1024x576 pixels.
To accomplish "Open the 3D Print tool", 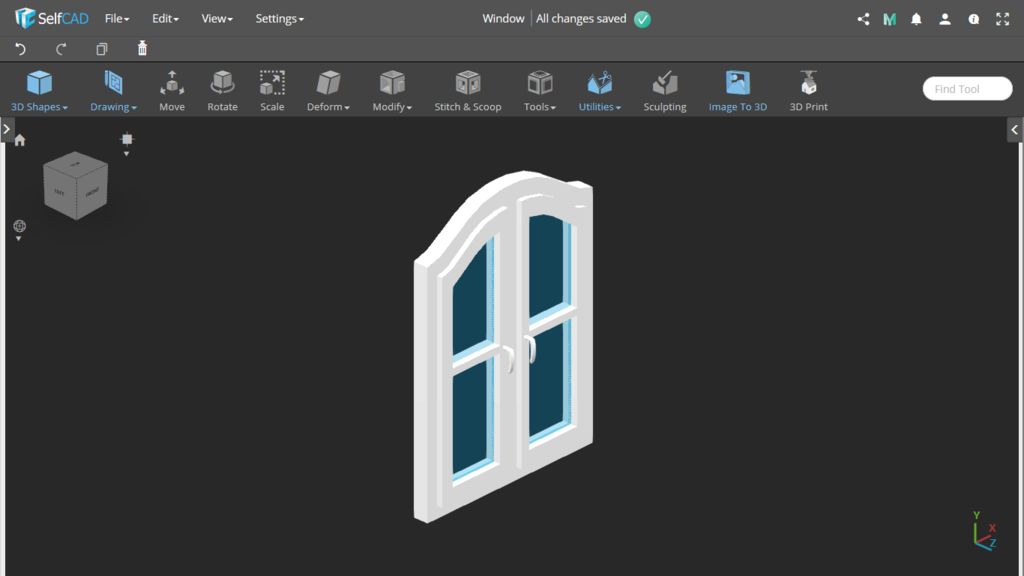I will coord(808,90).
